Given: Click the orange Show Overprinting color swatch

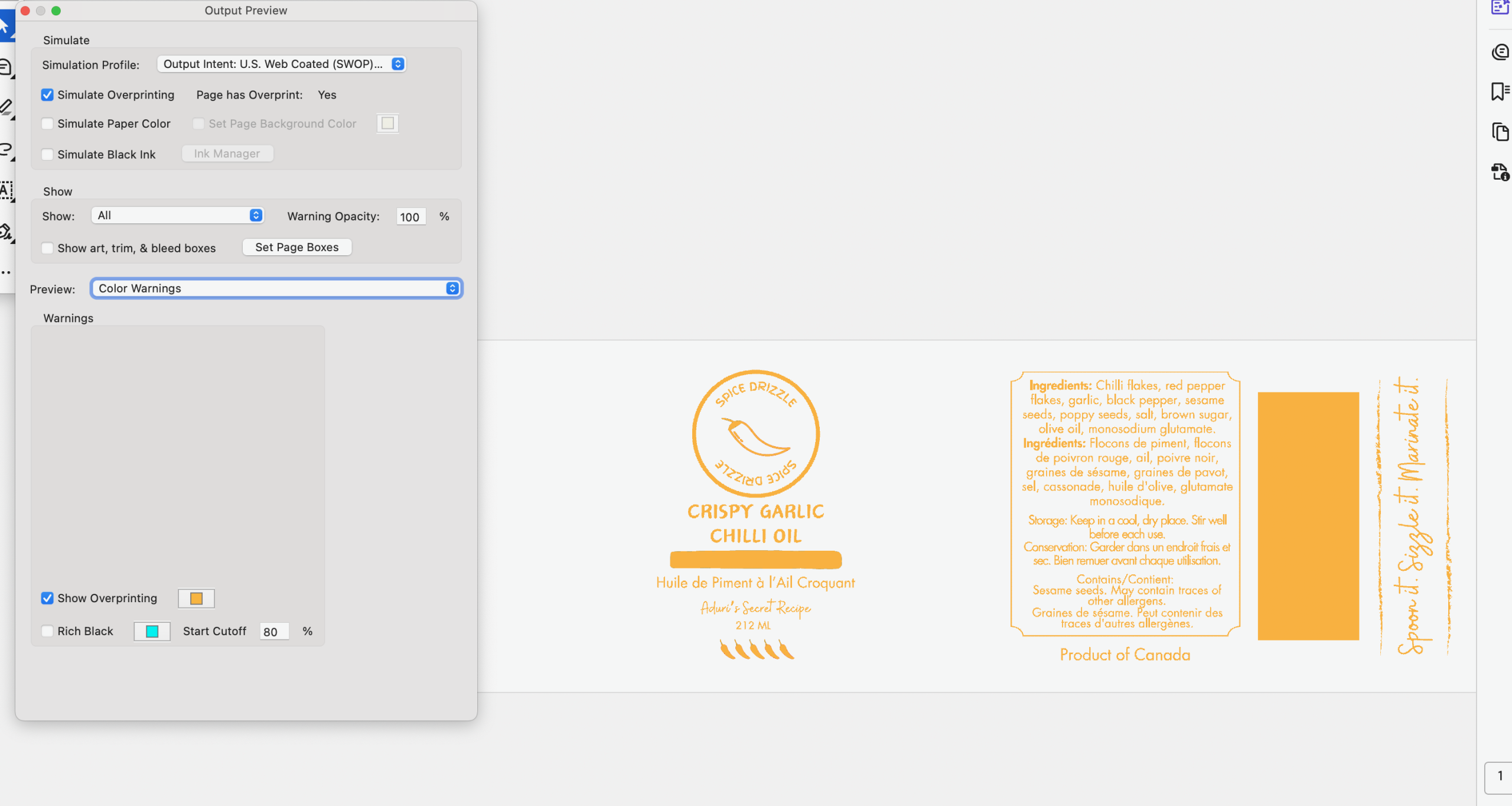Looking at the screenshot, I should 196,599.
